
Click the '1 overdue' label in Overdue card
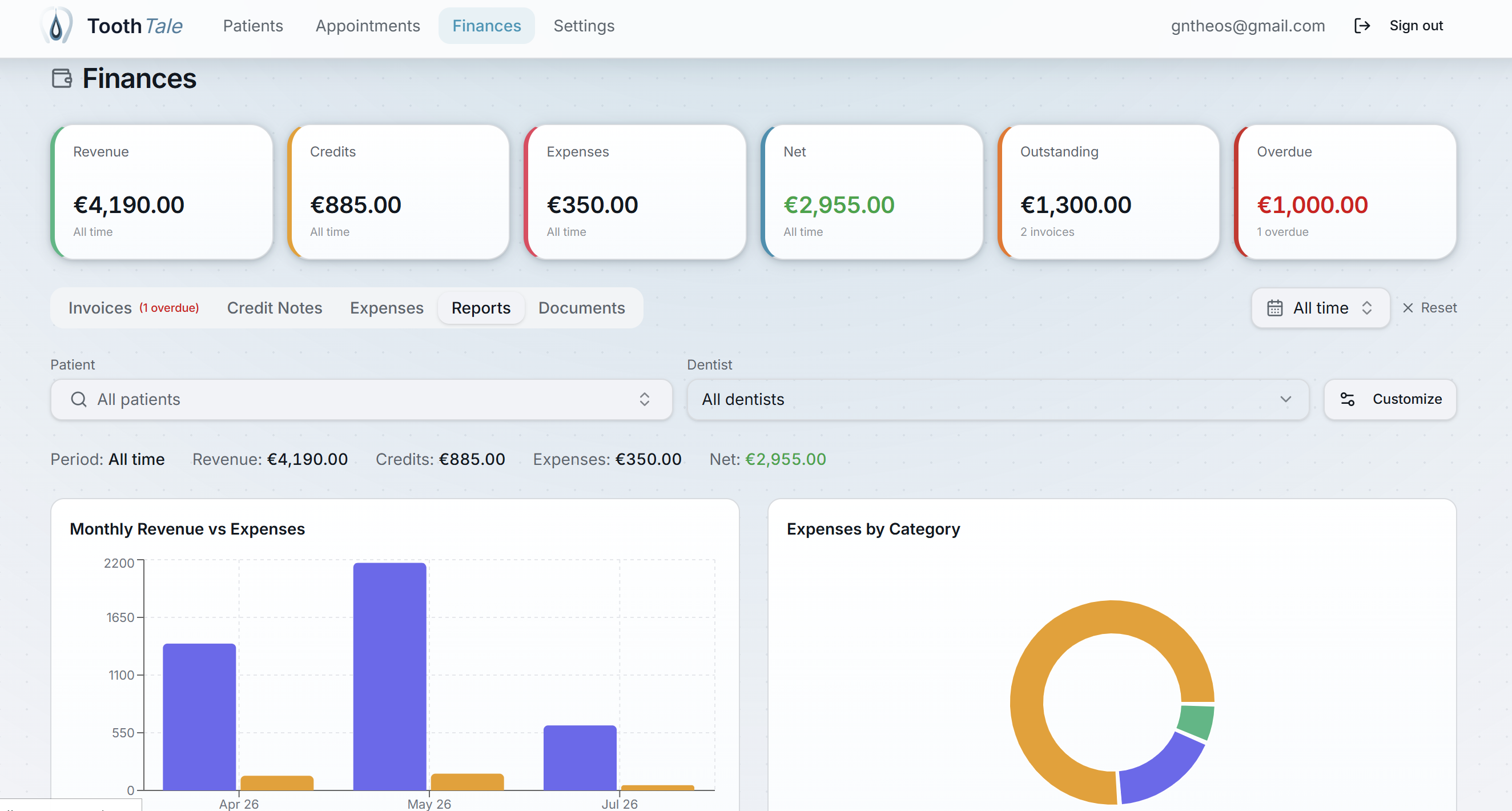[x=1282, y=232]
